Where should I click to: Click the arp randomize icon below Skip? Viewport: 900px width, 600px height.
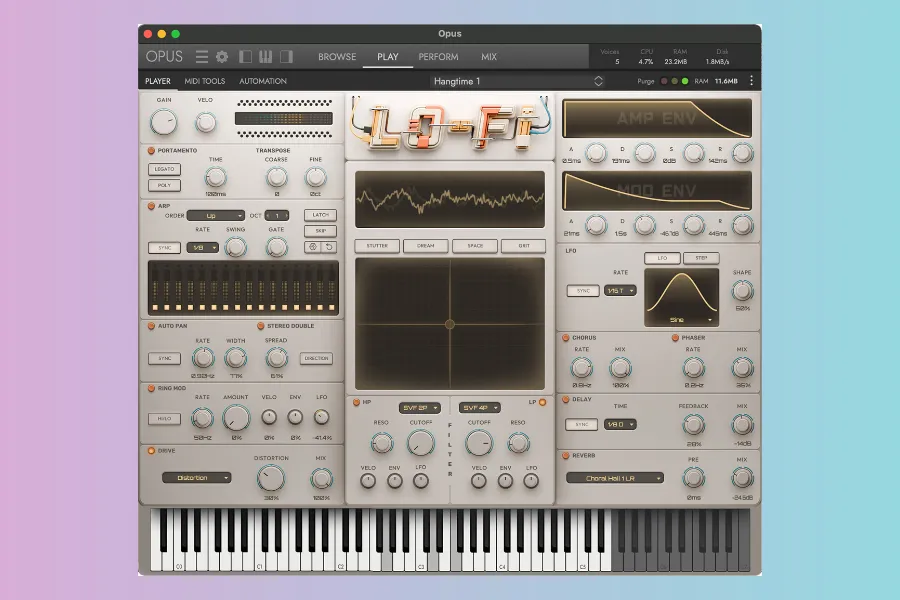coord(313,247)
